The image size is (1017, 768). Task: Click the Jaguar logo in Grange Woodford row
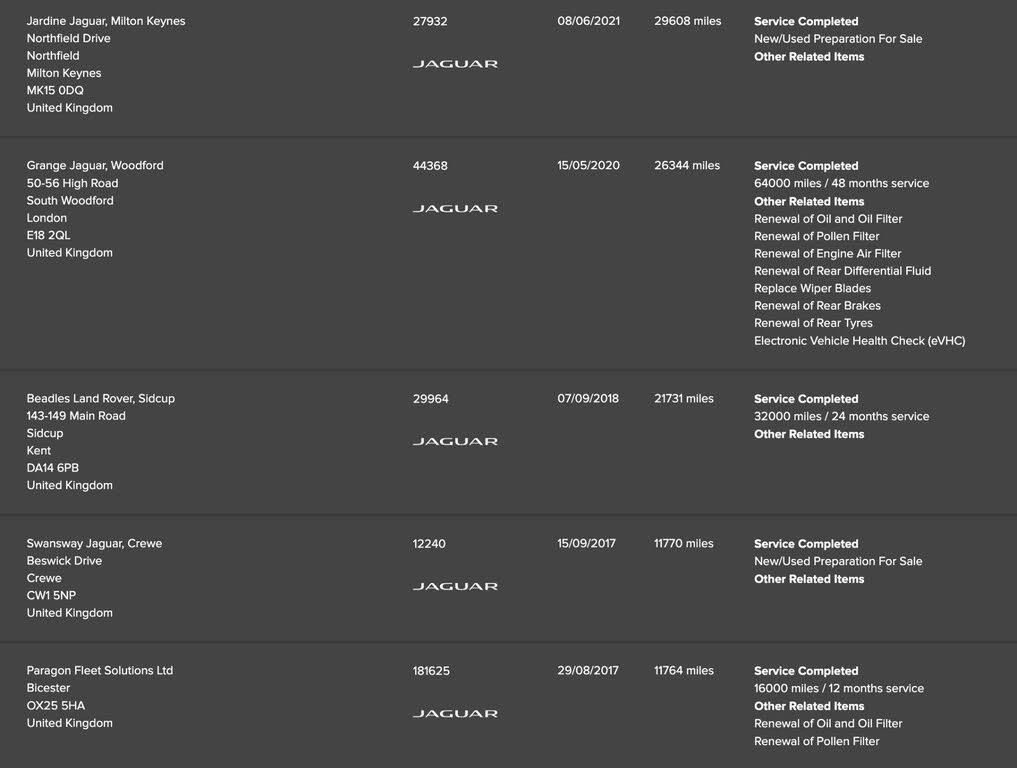[455, 208]
